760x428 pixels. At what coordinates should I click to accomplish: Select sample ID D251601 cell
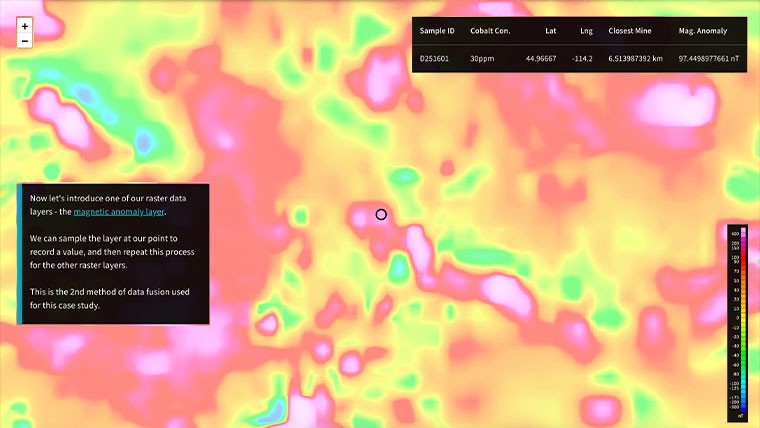point(437,59)
